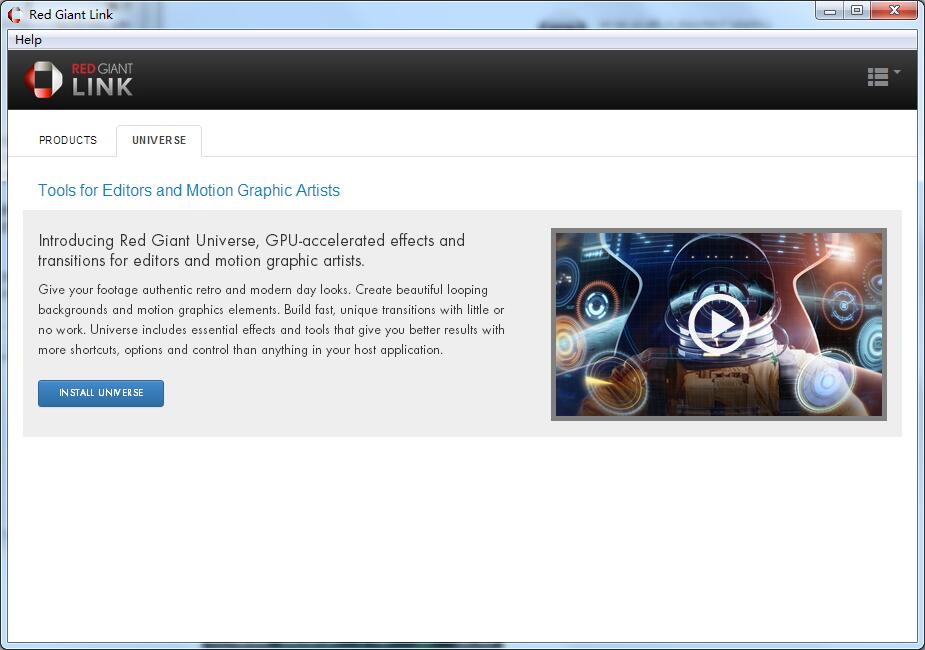
Task: Expand the dropdown arrow beside the list icon
Action: [x=897, y=72]
